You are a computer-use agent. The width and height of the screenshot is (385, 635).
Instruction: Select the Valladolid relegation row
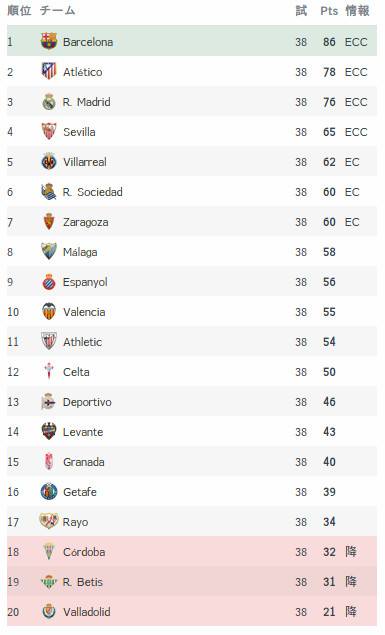click(x=192, y=611)
